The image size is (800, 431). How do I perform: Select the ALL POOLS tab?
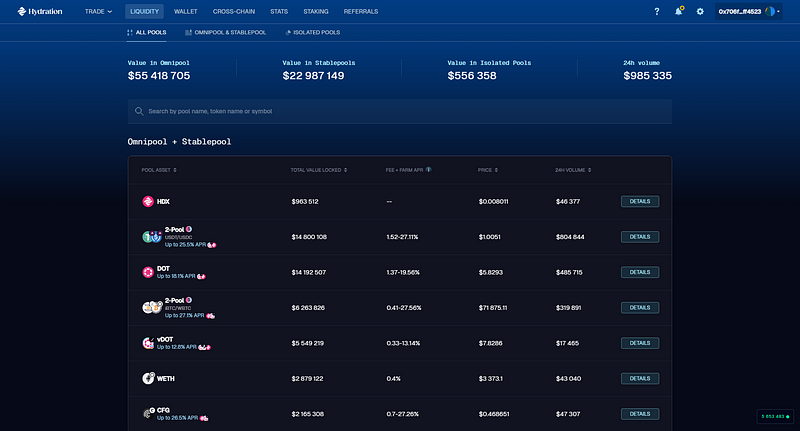pos(147,32)
